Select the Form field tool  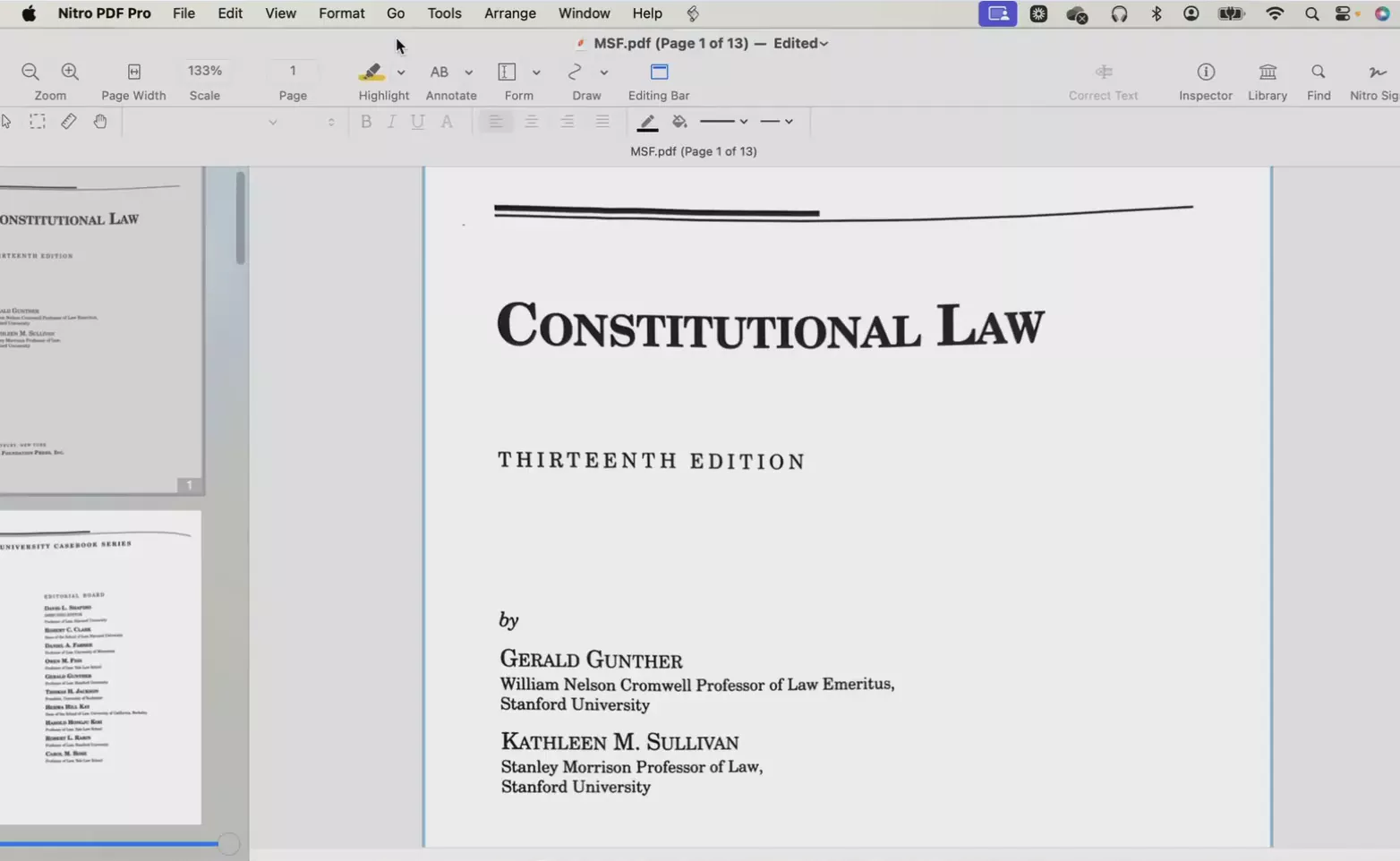(x=507, y=72)
